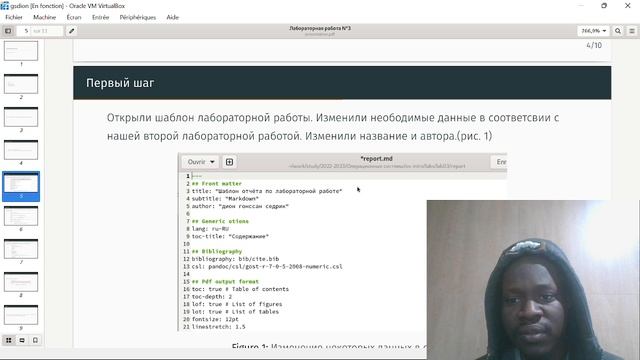Select page 9 thumbnail

21,315
